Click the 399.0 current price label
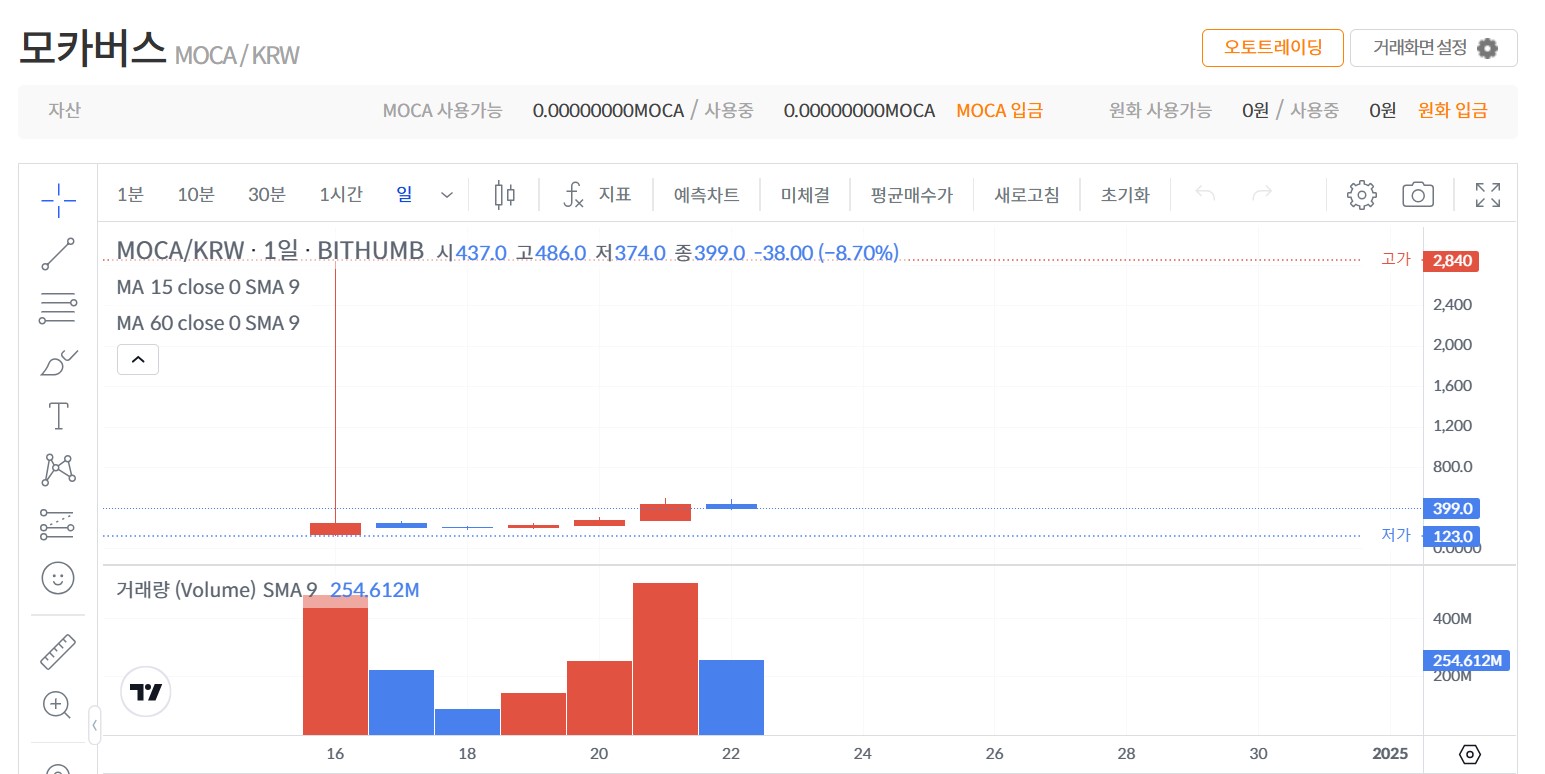Image resolution: width=1545 pixels, height=774 pixels. tap(1453, 508)
